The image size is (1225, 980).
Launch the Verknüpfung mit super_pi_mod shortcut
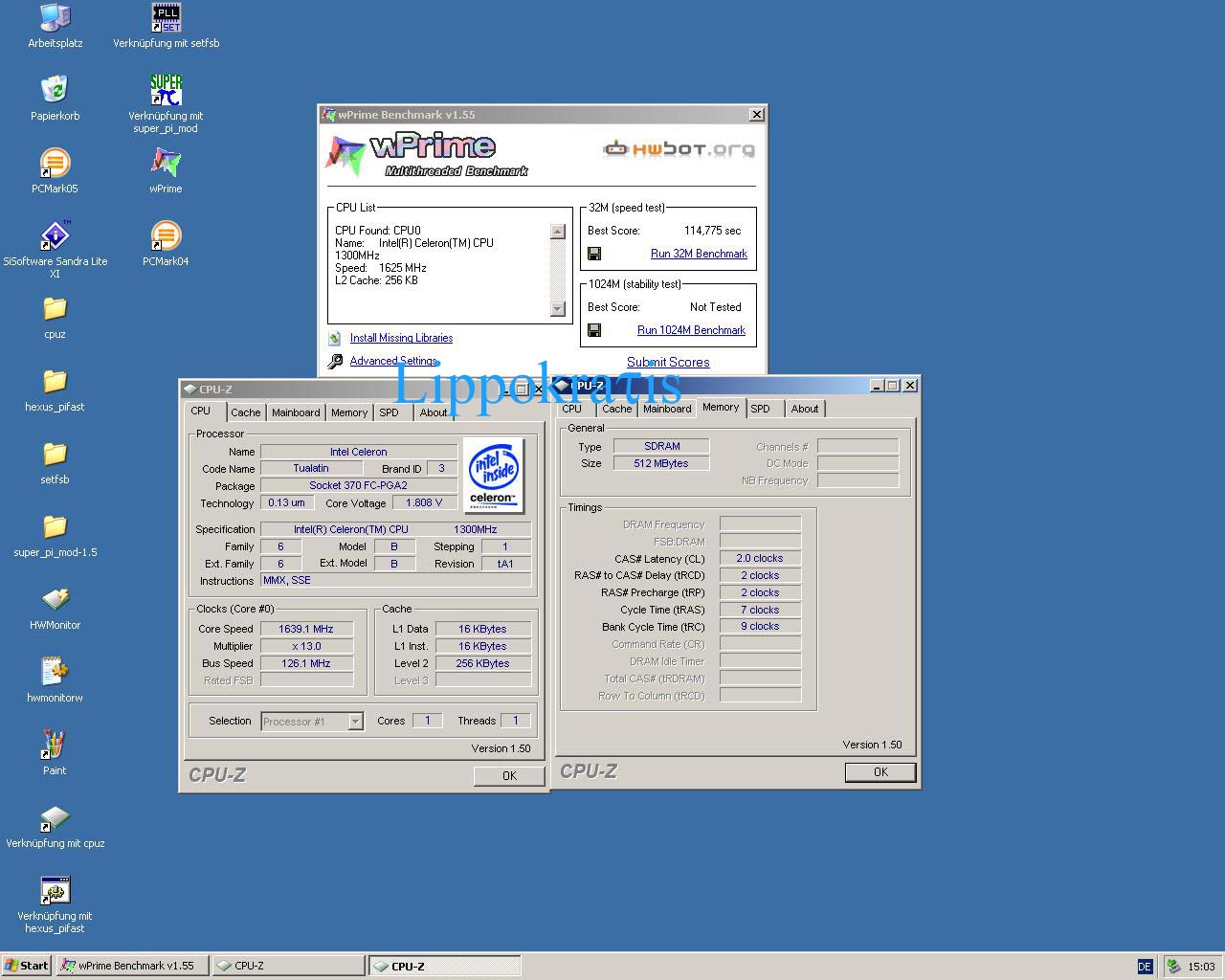[166, 90]
